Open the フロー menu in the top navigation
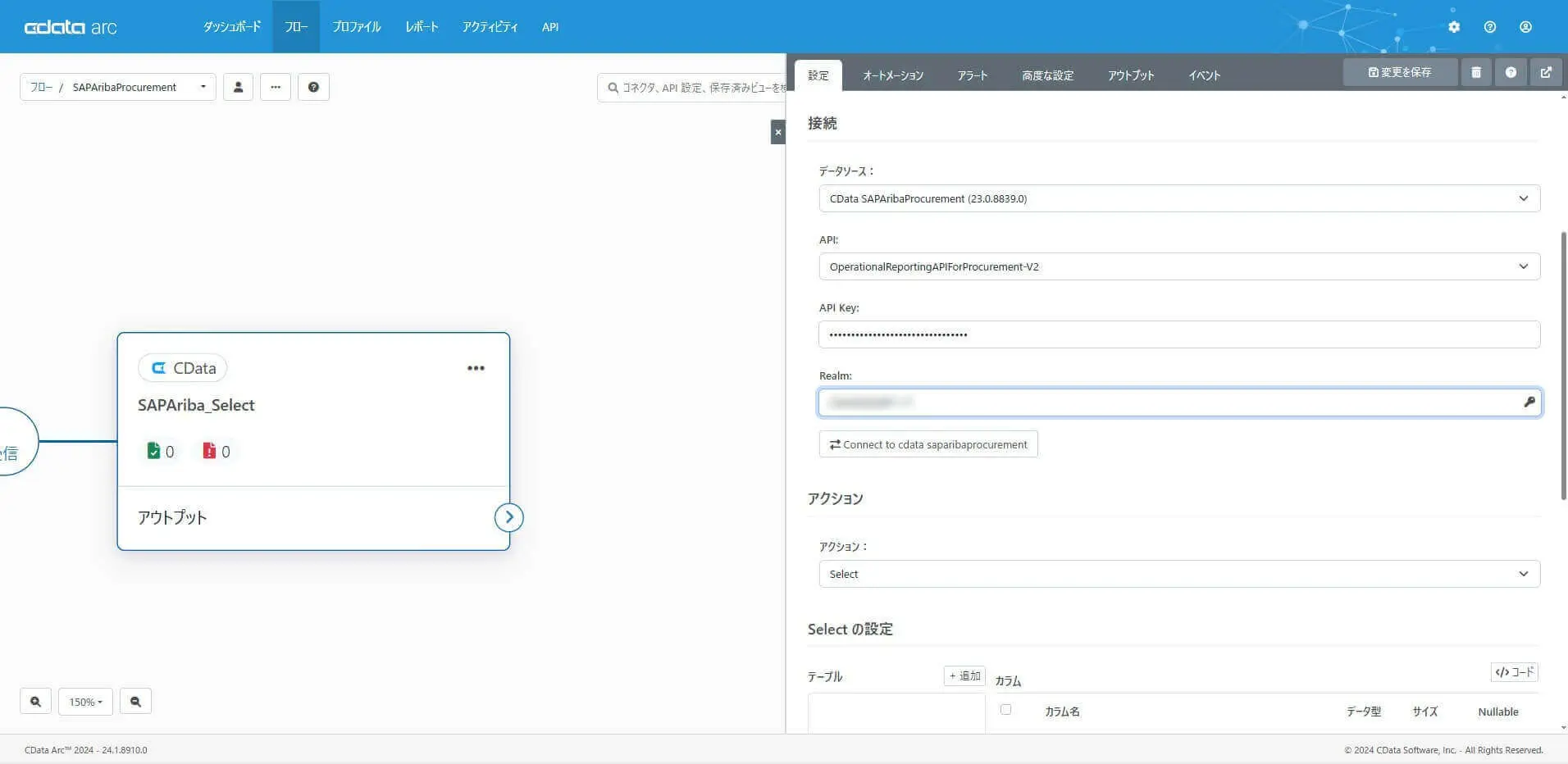Image resolution: width=1568 pixels, height=764 pixels. pyautogui.click(x=296, y=27)
